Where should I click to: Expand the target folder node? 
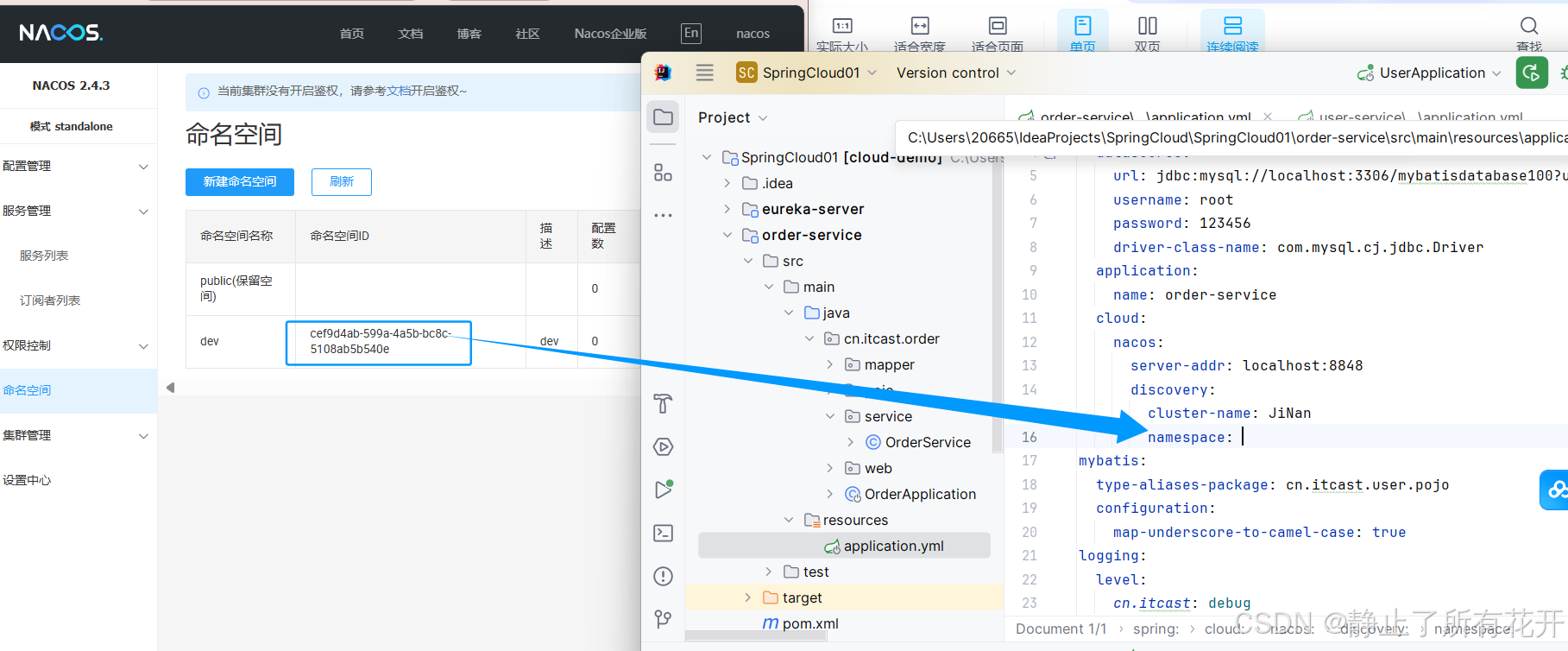pyautogui.click(x=747, y=597)
